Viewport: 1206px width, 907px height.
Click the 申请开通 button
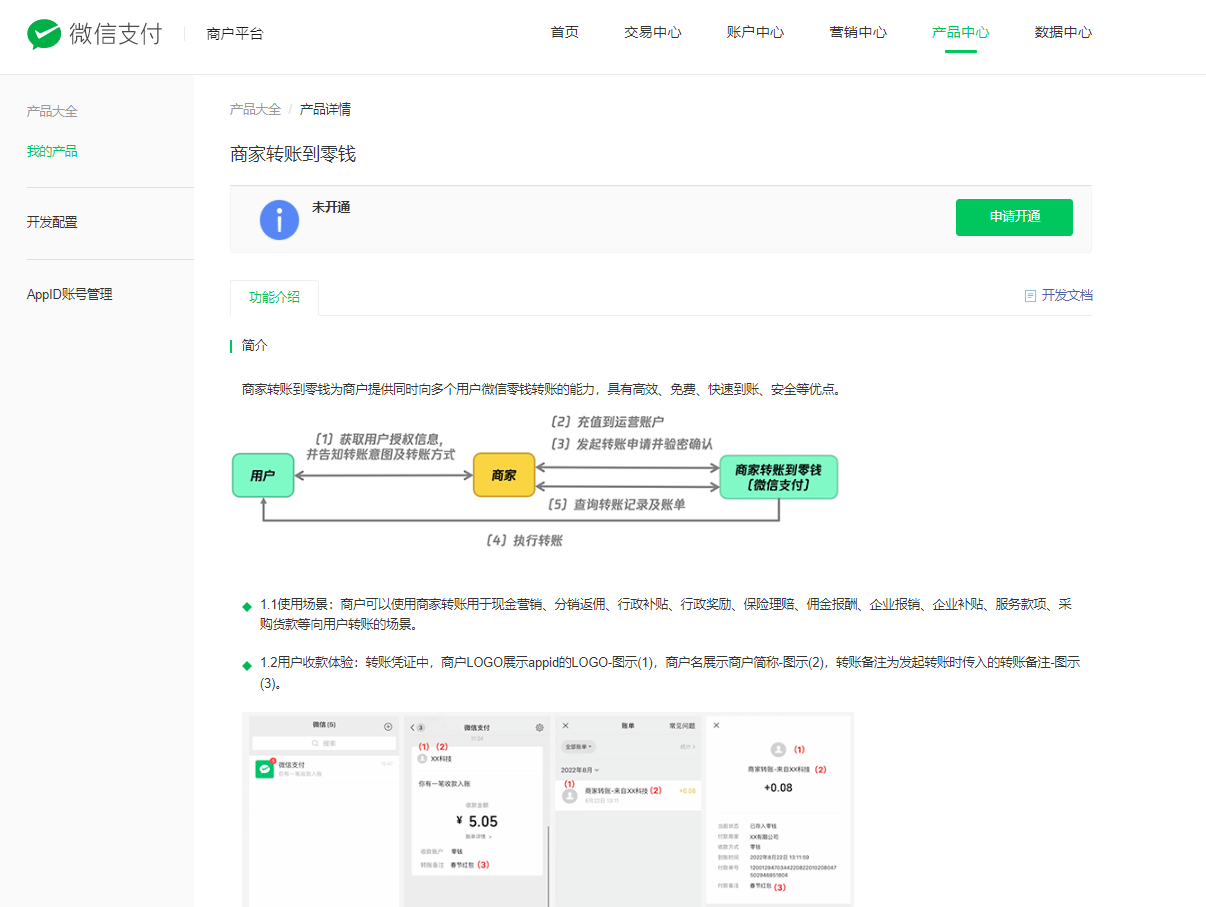(1013, 217)
